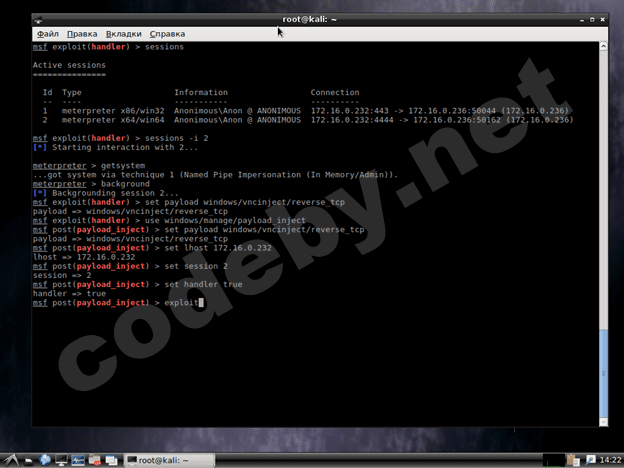Click 'Anonimous\Anon @ ANONIMOUS' in session 1 row
This screenshot has height=468, width=624.
click(x=237, y=111)
